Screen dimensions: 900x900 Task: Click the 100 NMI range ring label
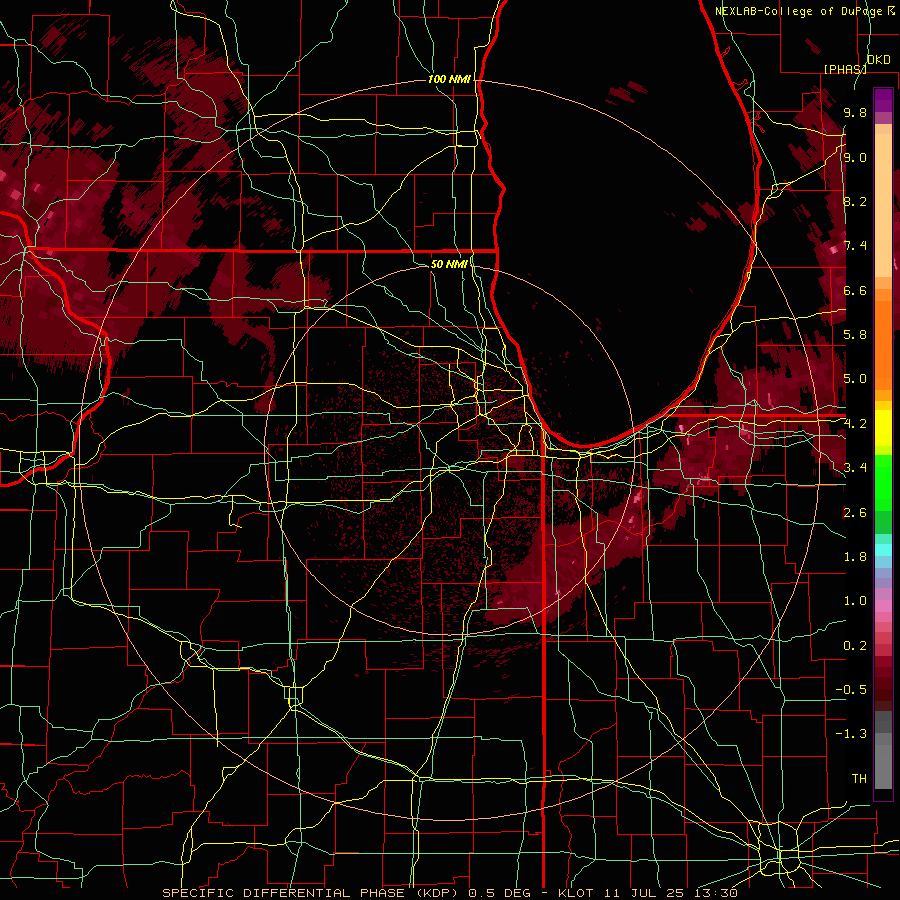point(449,79)
